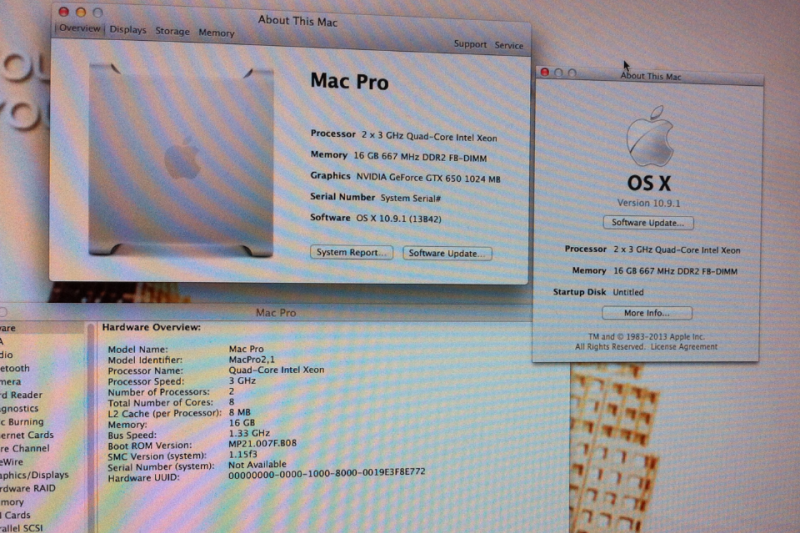Select Card Reader in System Report sidebar
800x533 pixels.
[x=21, y=395]
